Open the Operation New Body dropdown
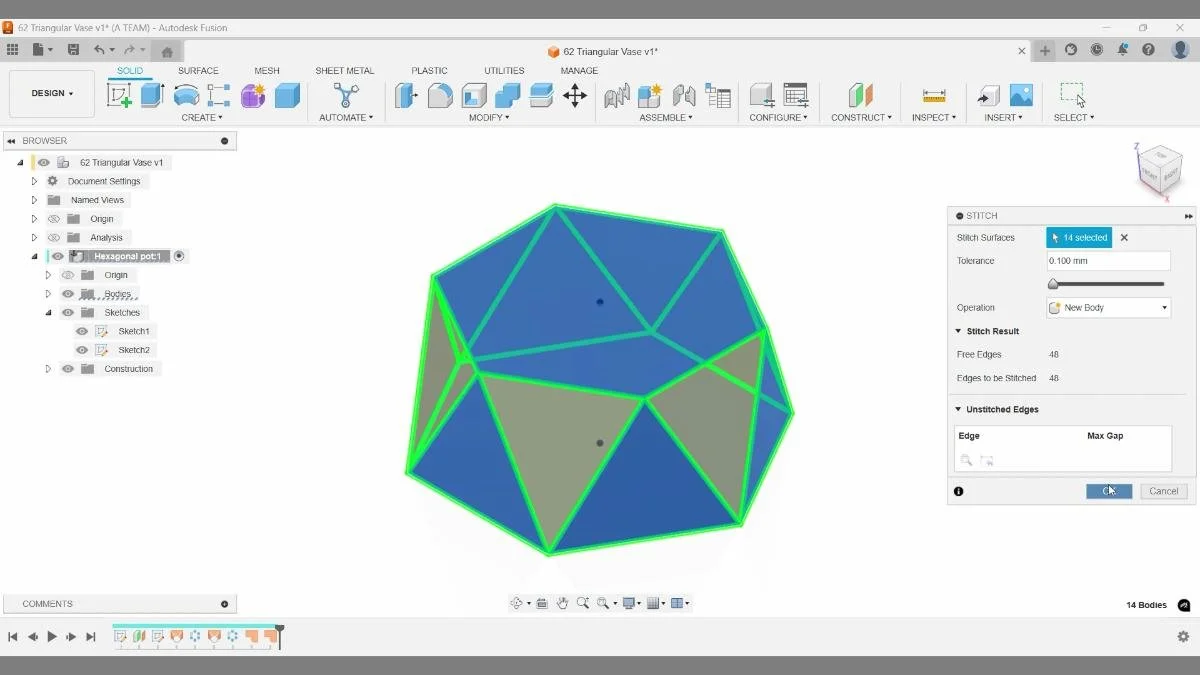 click(1108, 308)
